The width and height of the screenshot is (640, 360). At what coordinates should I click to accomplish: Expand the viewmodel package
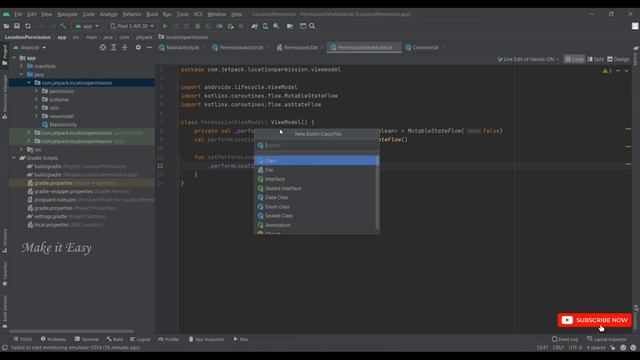[37, 116]
